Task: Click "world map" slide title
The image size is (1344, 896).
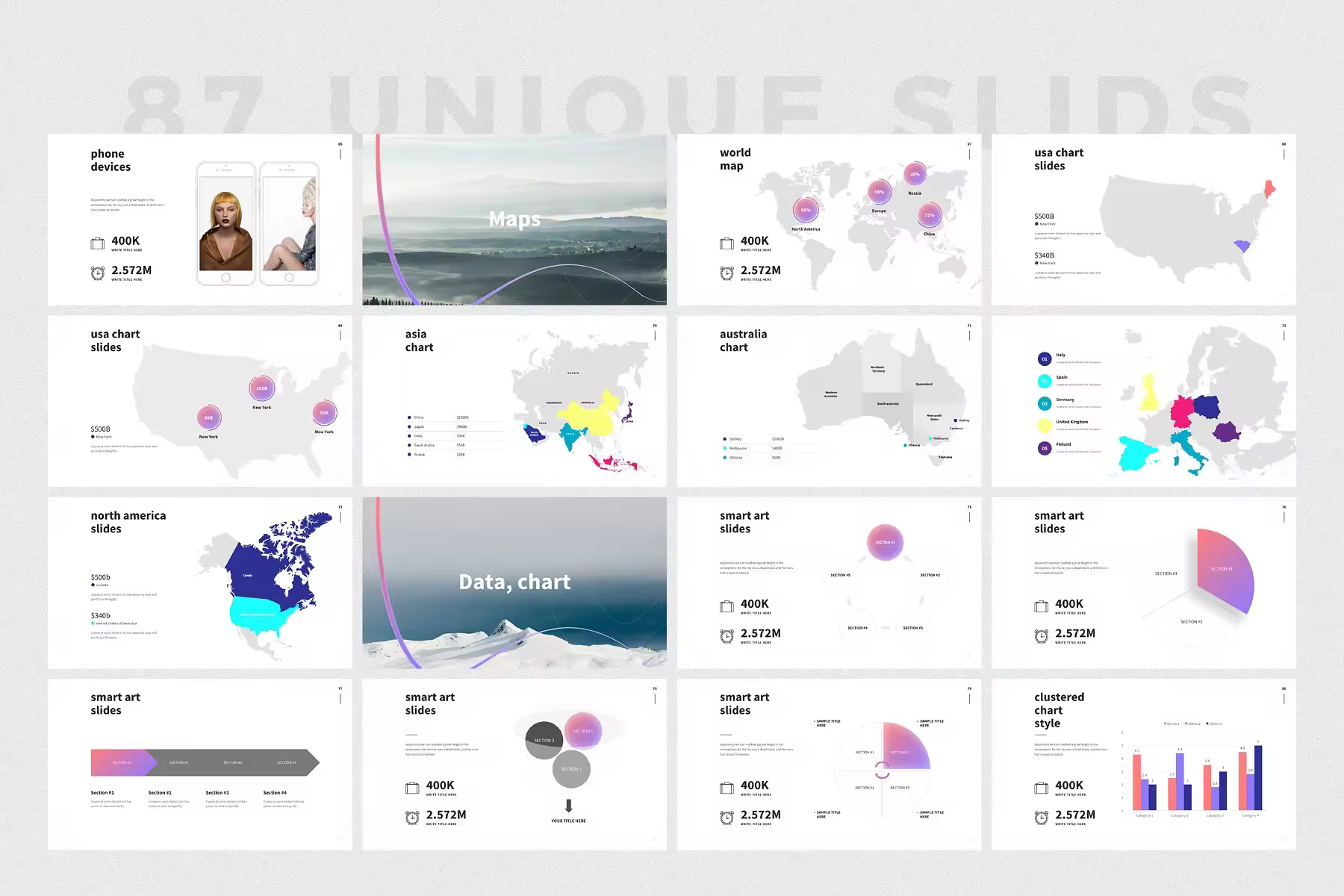Action: 735,159
